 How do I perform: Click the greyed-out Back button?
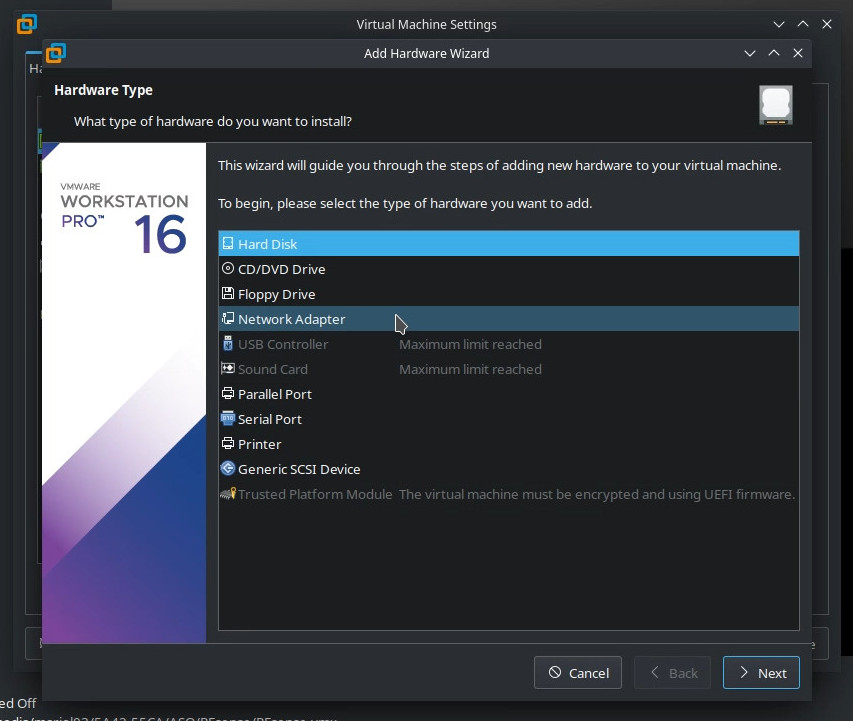coord(673,673)
